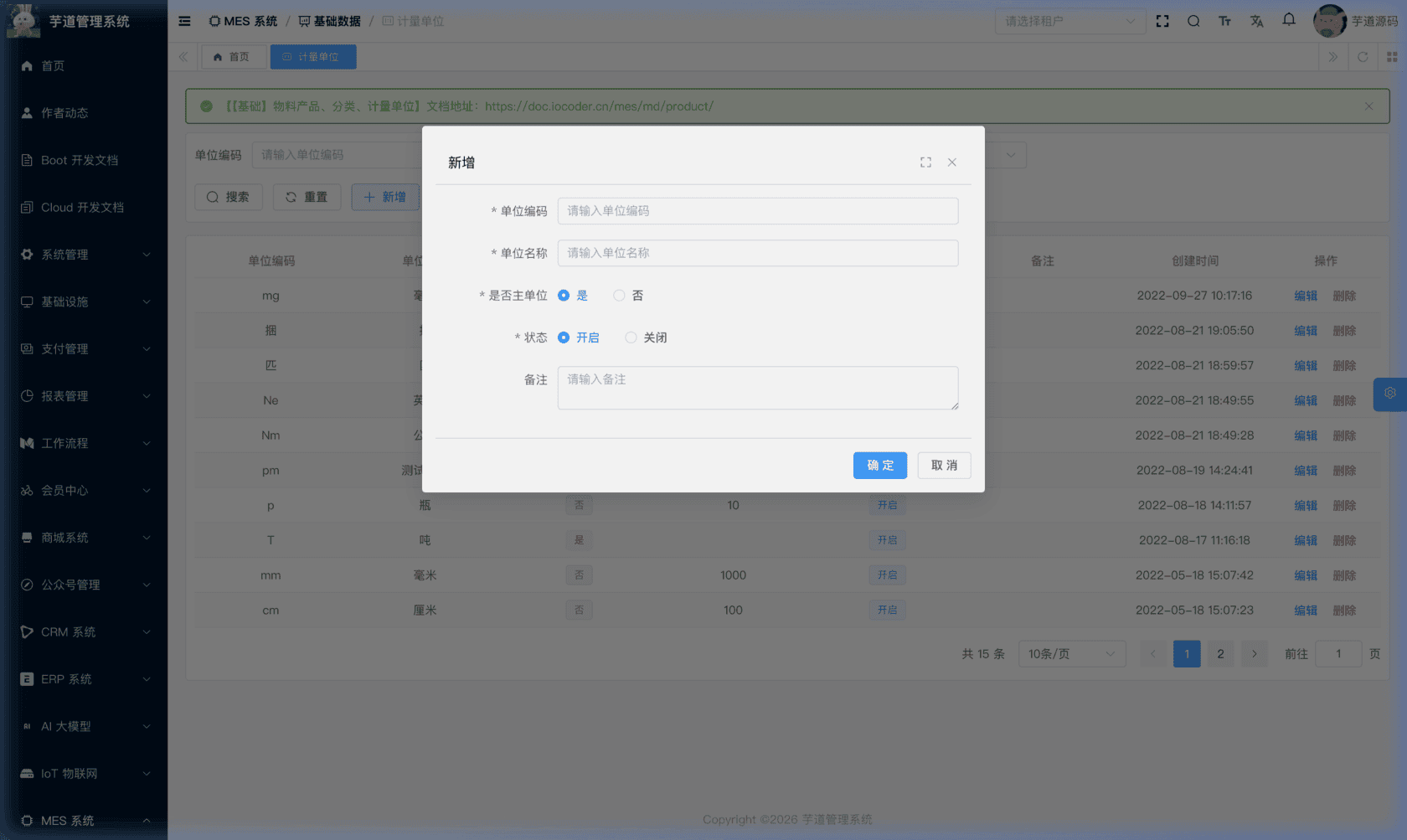Viewport: 1407px width, 840px height.
Task: Select 关闭 status radio option
Action: pyautogui.click(x=631, y=338)
